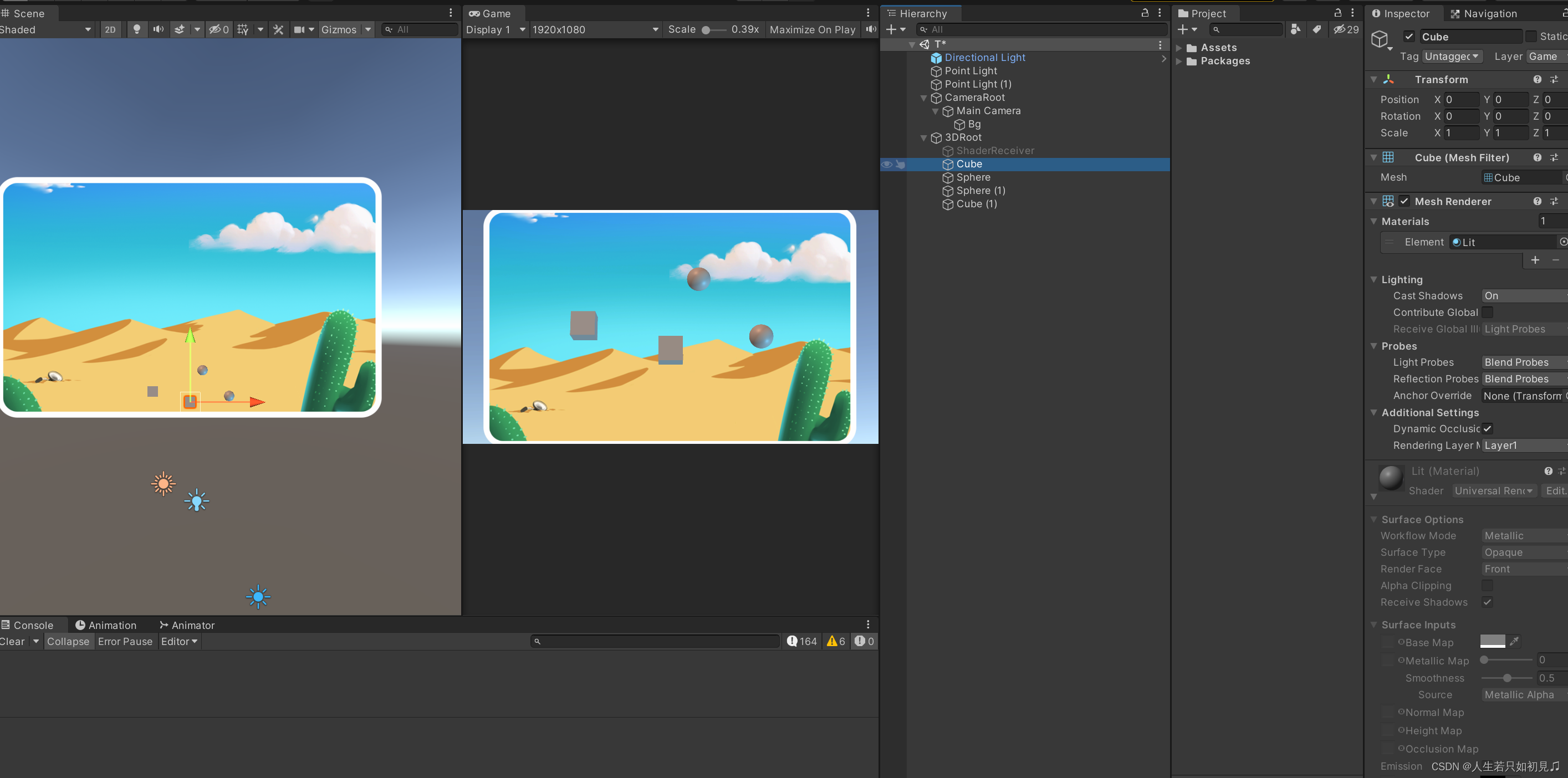
Task: Open the 1920x1080 resolution dropdown
Action: click(595, 29)
